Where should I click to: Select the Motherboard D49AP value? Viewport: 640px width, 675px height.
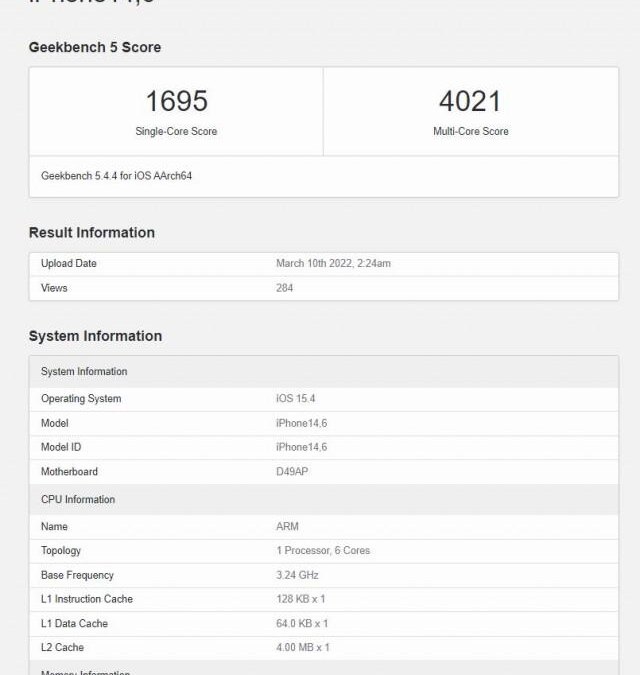292,472
